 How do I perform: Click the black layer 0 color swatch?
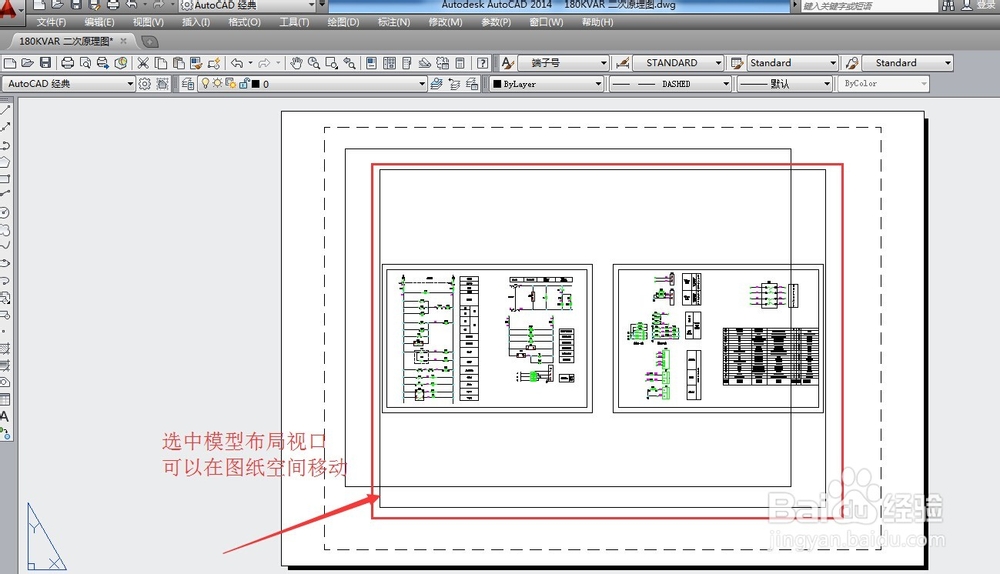(x=256, y=84)
